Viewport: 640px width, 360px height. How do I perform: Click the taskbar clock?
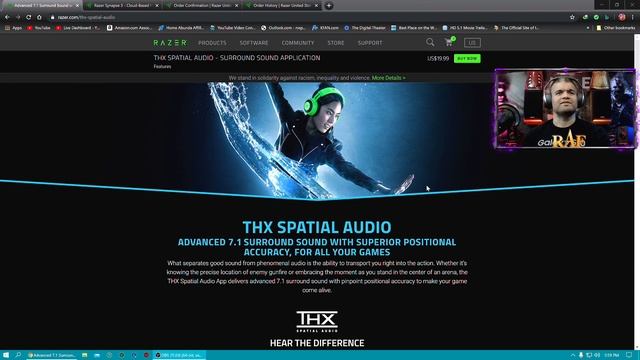point(611,355)
